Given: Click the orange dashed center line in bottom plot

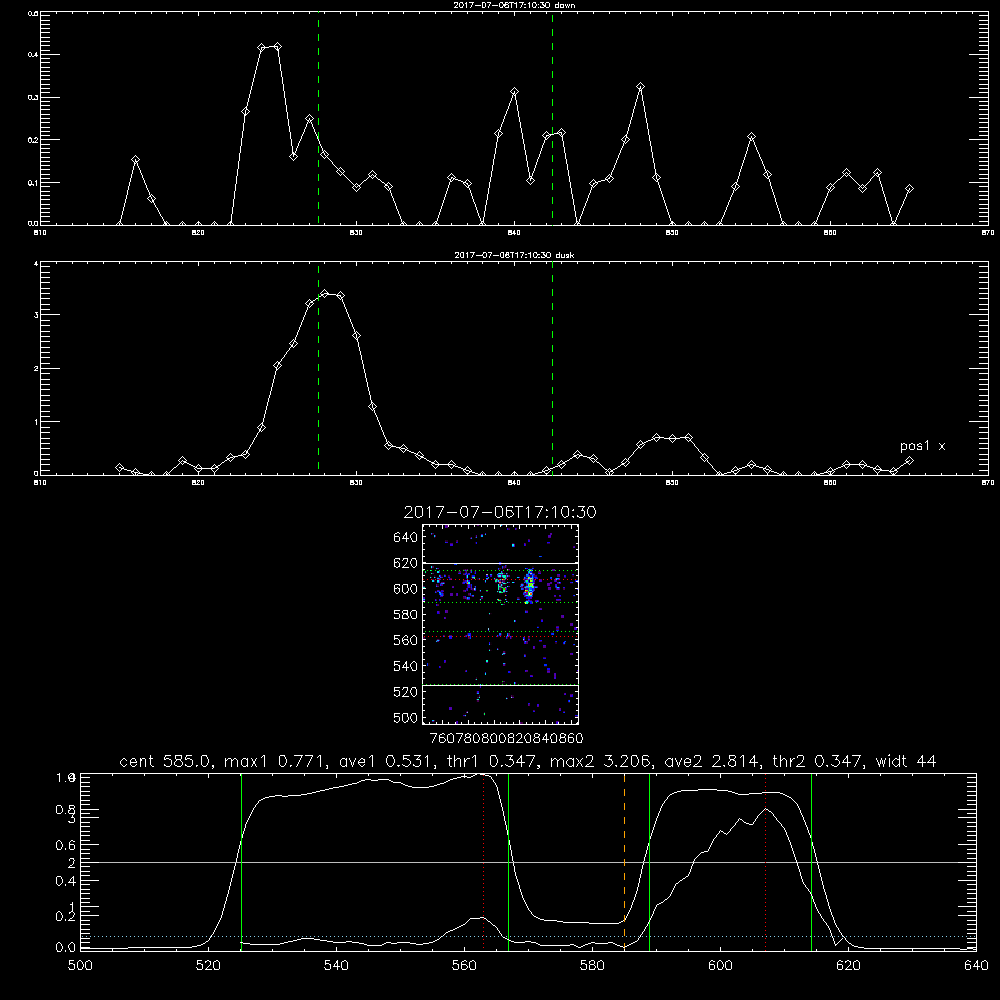Looking at the screenshot, I should pyautogui.click(x=624, y=861).
